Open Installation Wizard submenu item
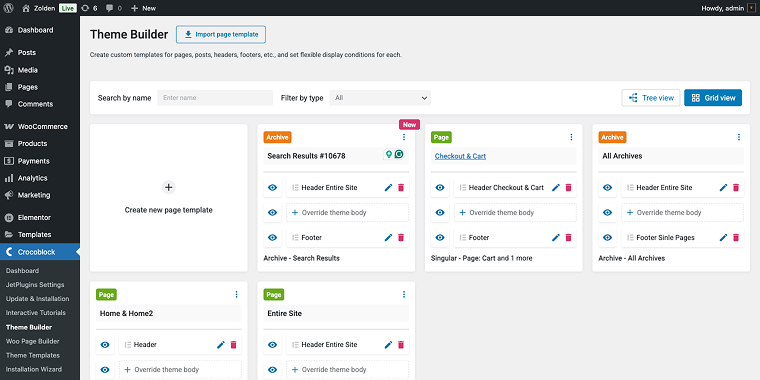 point(34,369)
